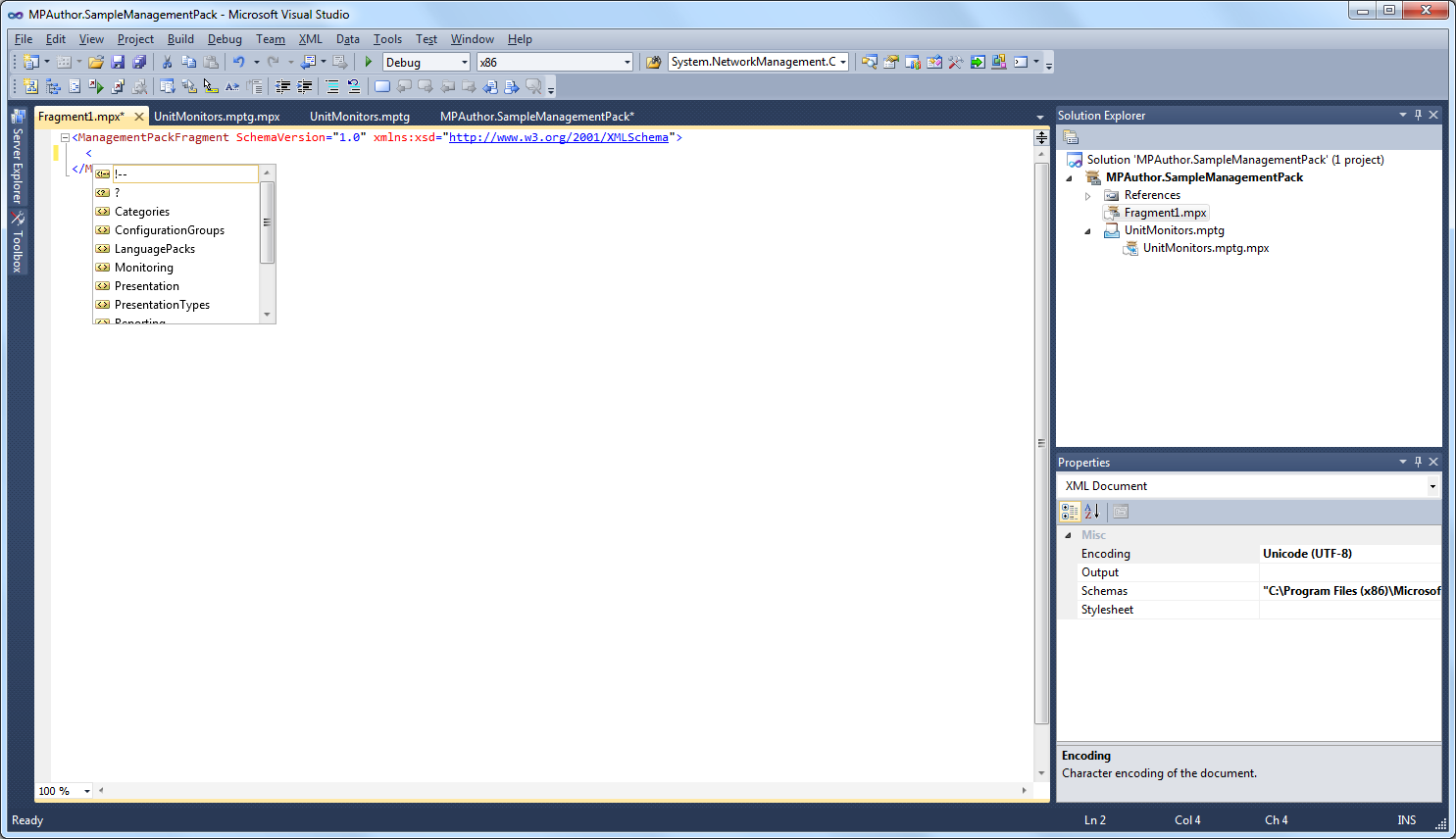Viewport: 1456px width, 839px height.
Task: Open the Tools menu
Action: click(387, 39)
